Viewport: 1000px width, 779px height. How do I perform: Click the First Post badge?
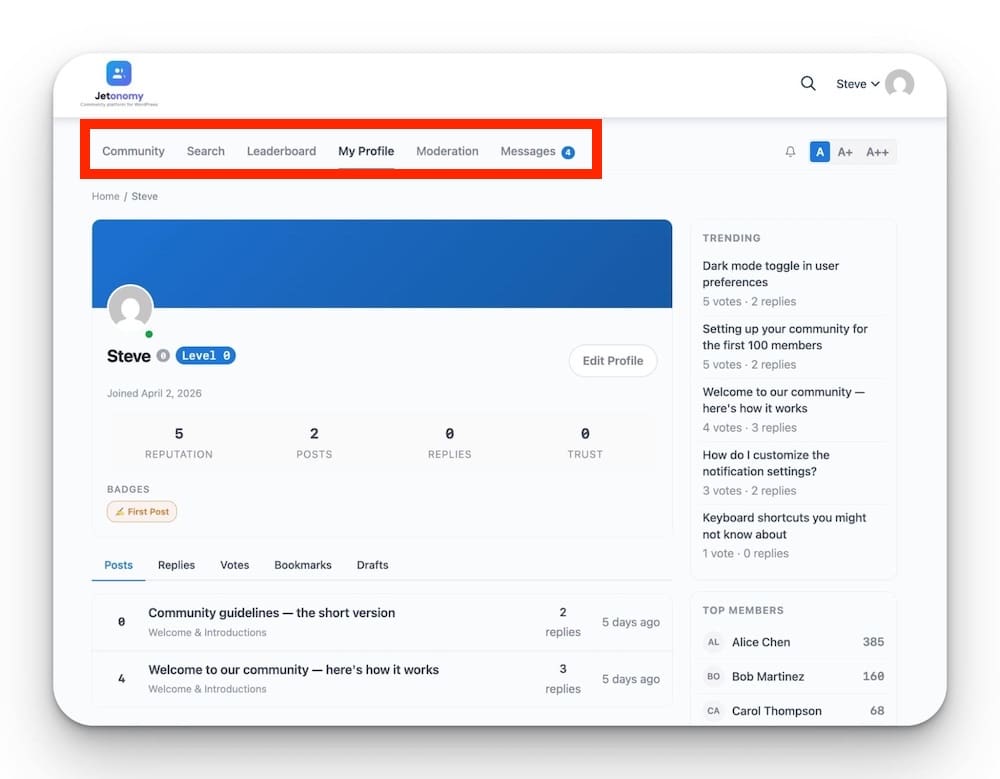point(142,512)
